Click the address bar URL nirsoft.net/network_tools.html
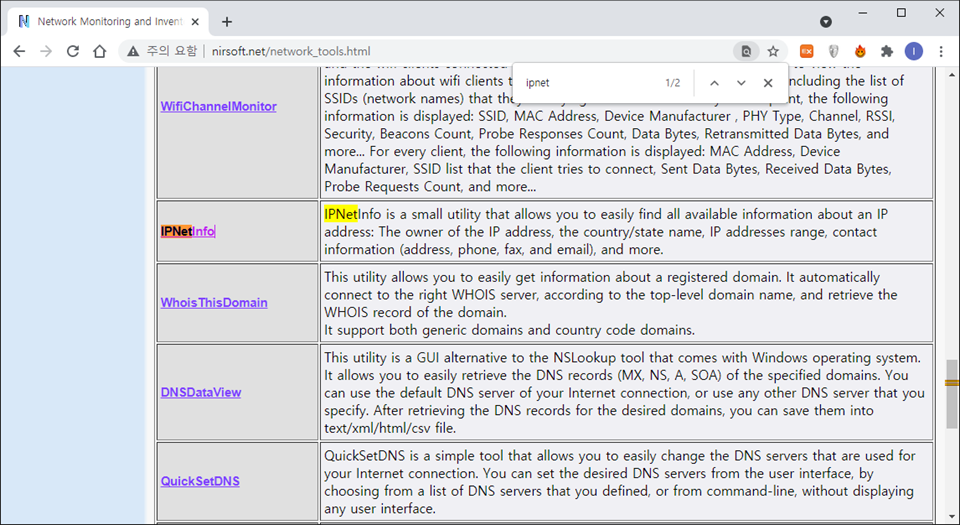This screenshot has width=960, height=525. tap(291, 51)
